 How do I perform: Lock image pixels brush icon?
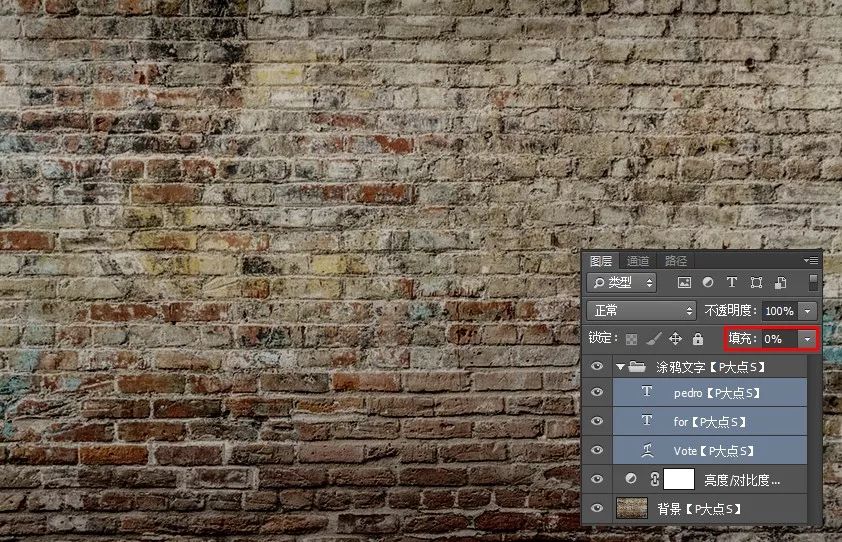coord(654,338)
